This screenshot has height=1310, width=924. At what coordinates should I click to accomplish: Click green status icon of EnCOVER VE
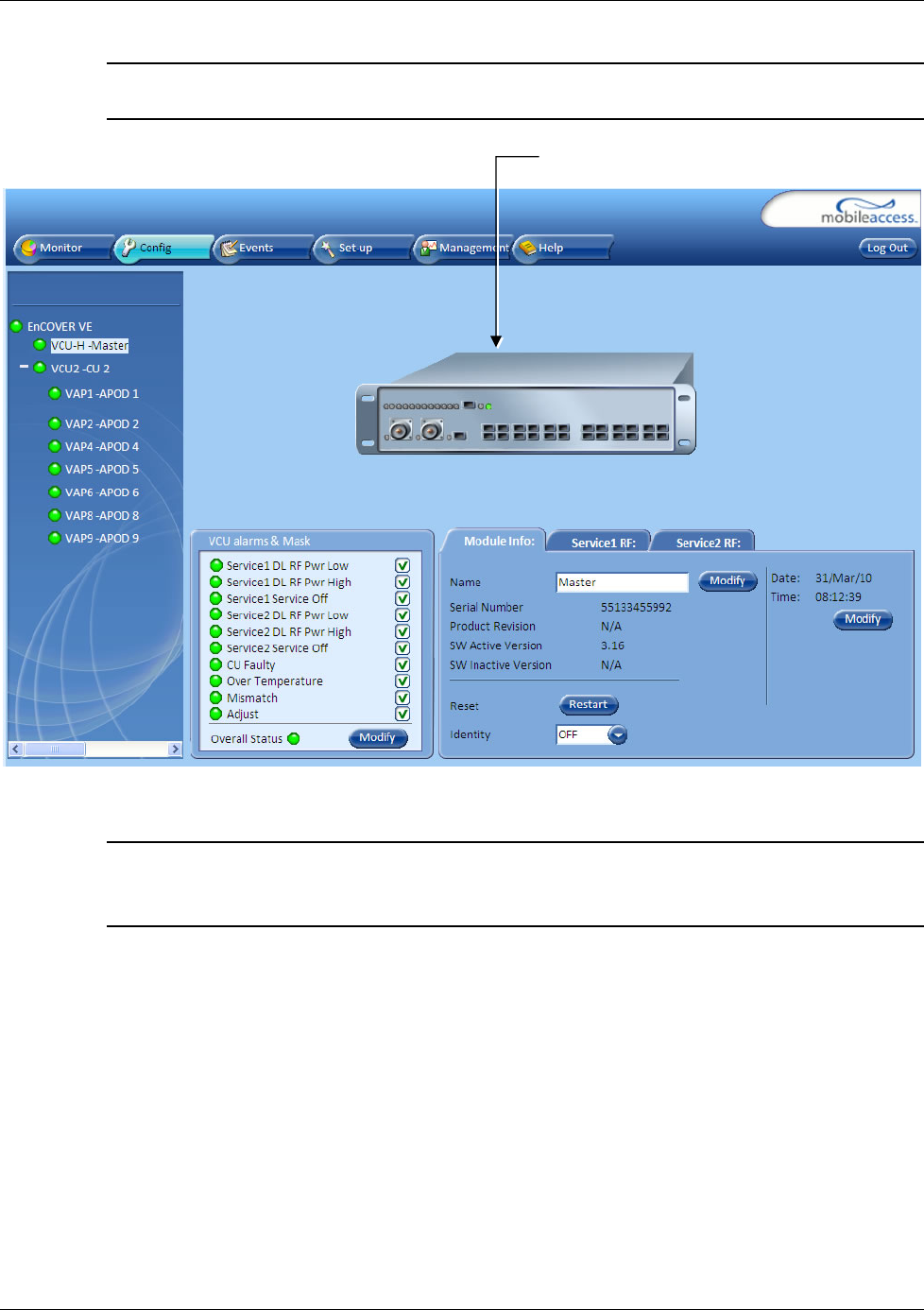click(x=16, y=326)
